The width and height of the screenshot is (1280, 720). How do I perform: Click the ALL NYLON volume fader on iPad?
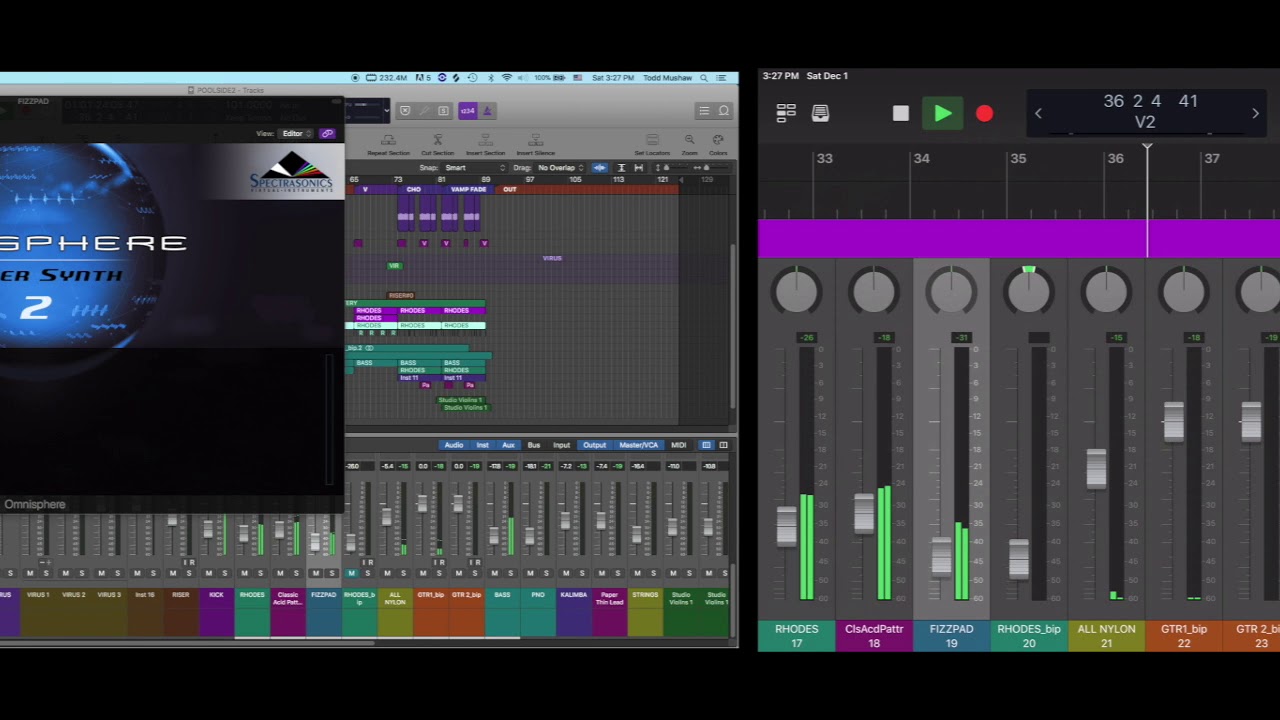point(1096,469)
